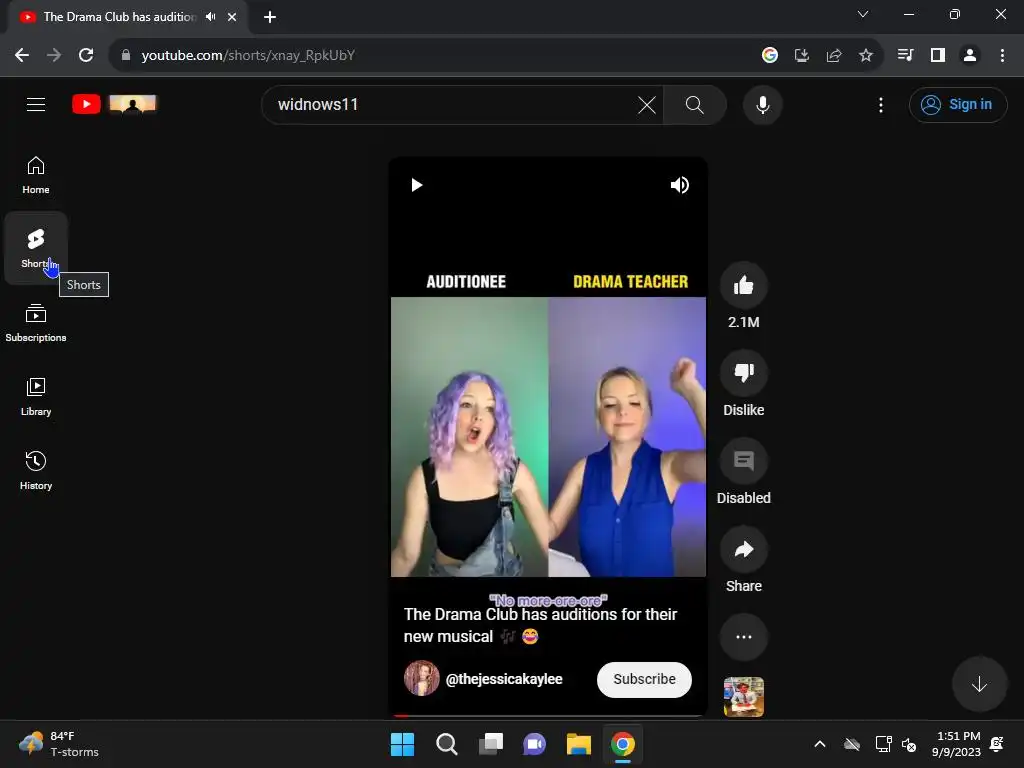The height and width of the screenshot is (768, 1024).
Task: Click the Sign in button
Action: (957, 104)
